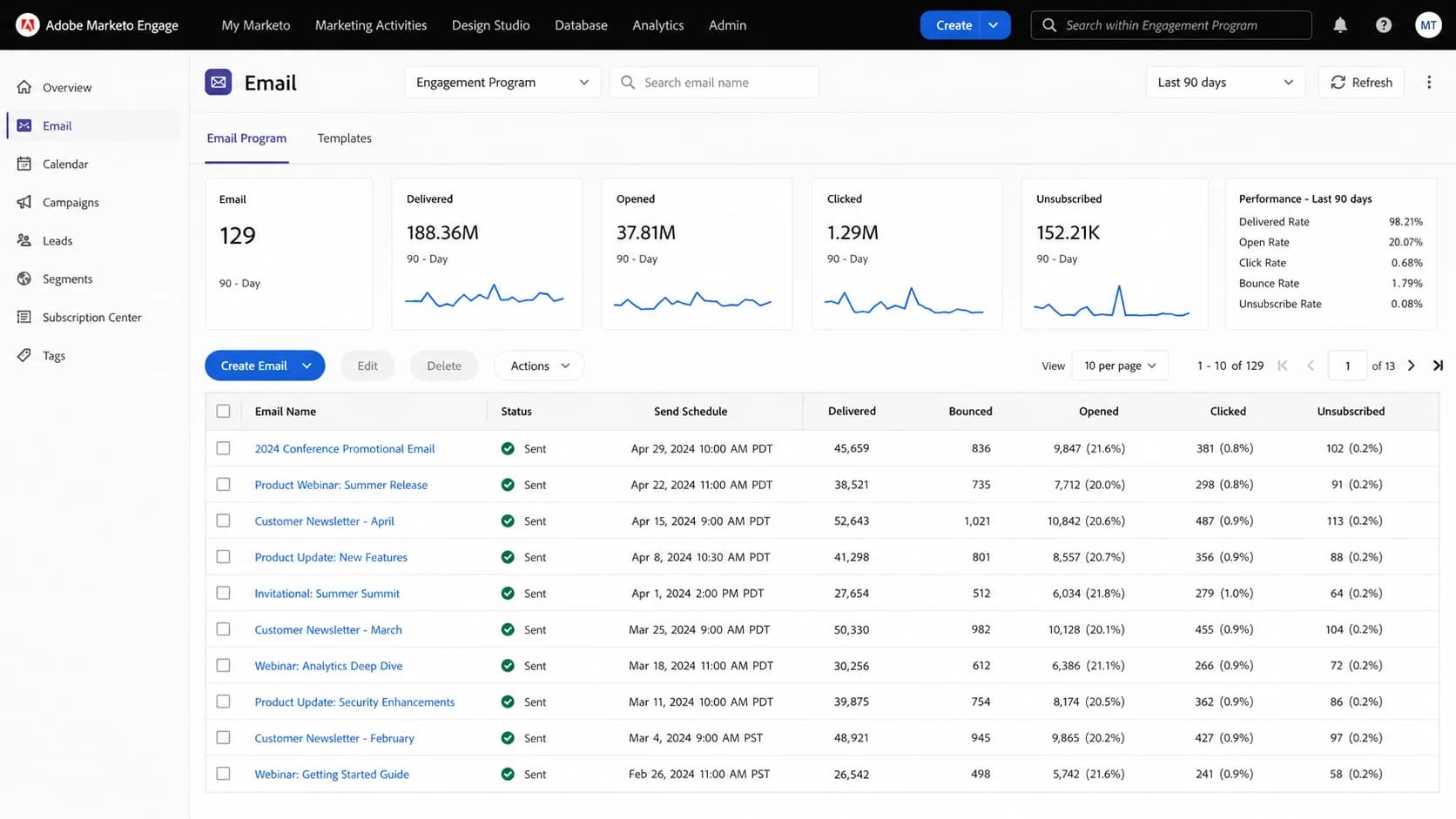
Task: Check the Customer Newsletter - March row
Action: tap(224, 629)
